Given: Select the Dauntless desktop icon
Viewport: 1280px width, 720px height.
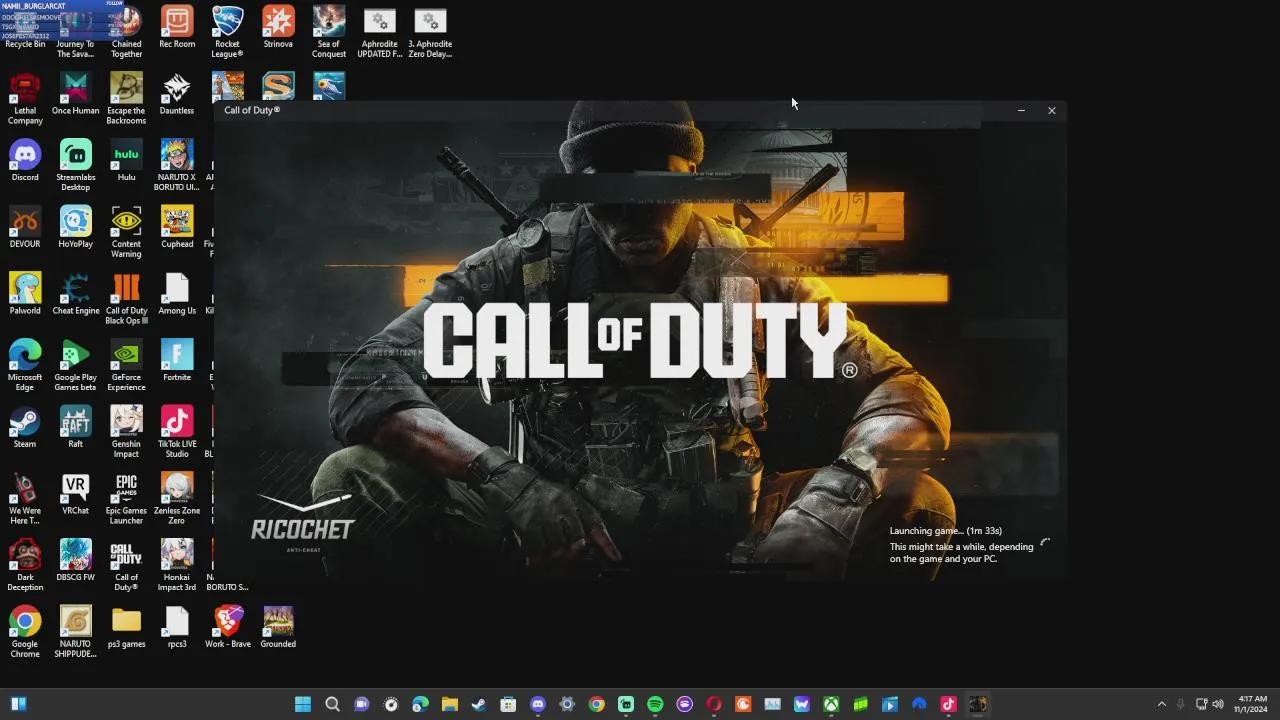Looking at the screenshot, I should pyautogui.click(x=177, y=94).
